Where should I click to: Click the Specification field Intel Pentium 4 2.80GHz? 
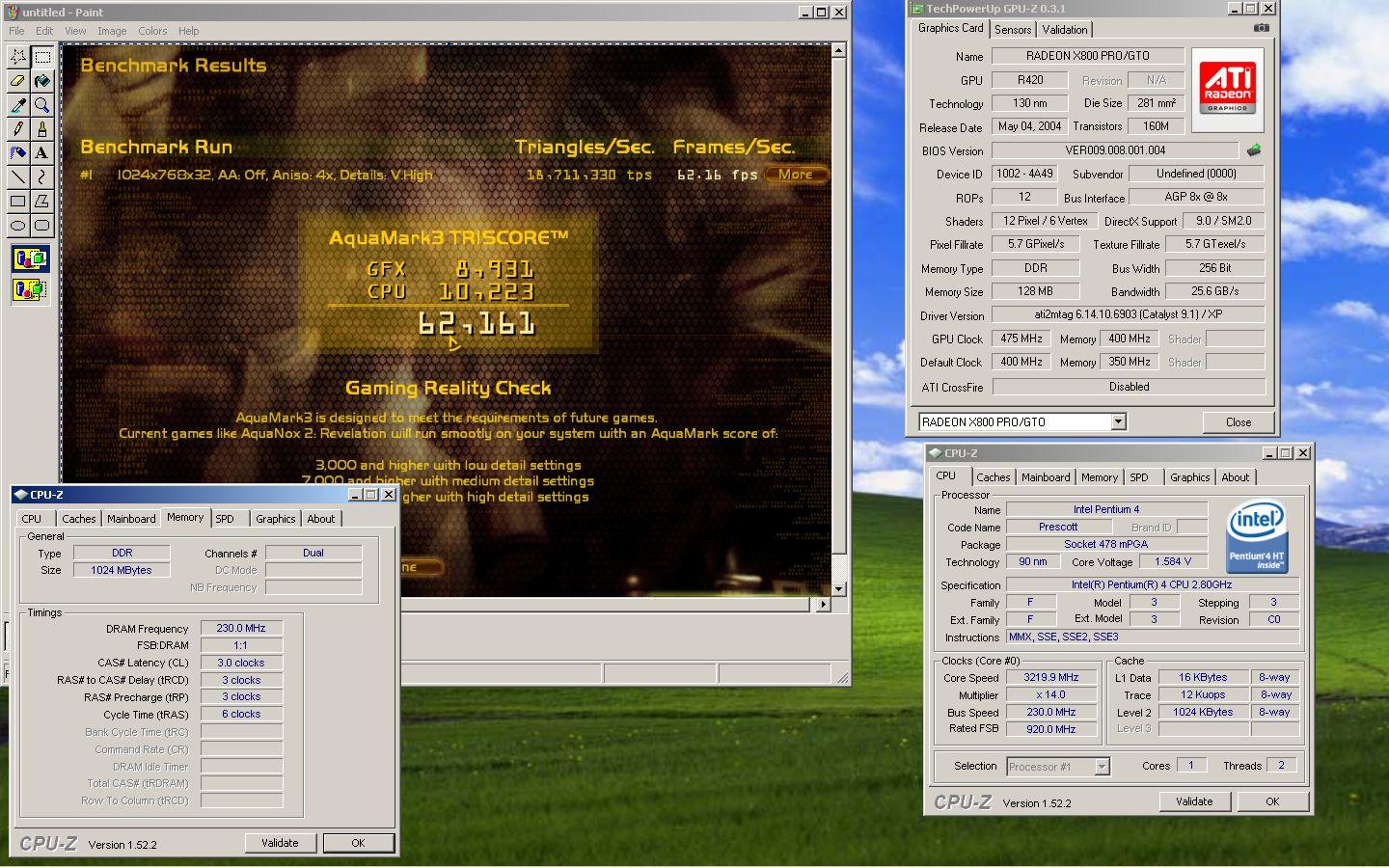coord(1152,584)
